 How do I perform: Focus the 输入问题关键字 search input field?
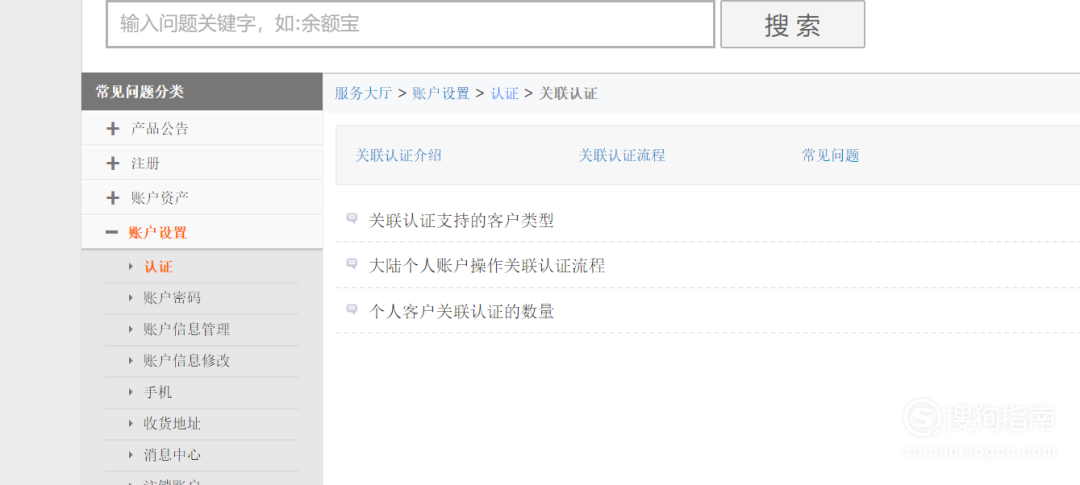(410, 24)
